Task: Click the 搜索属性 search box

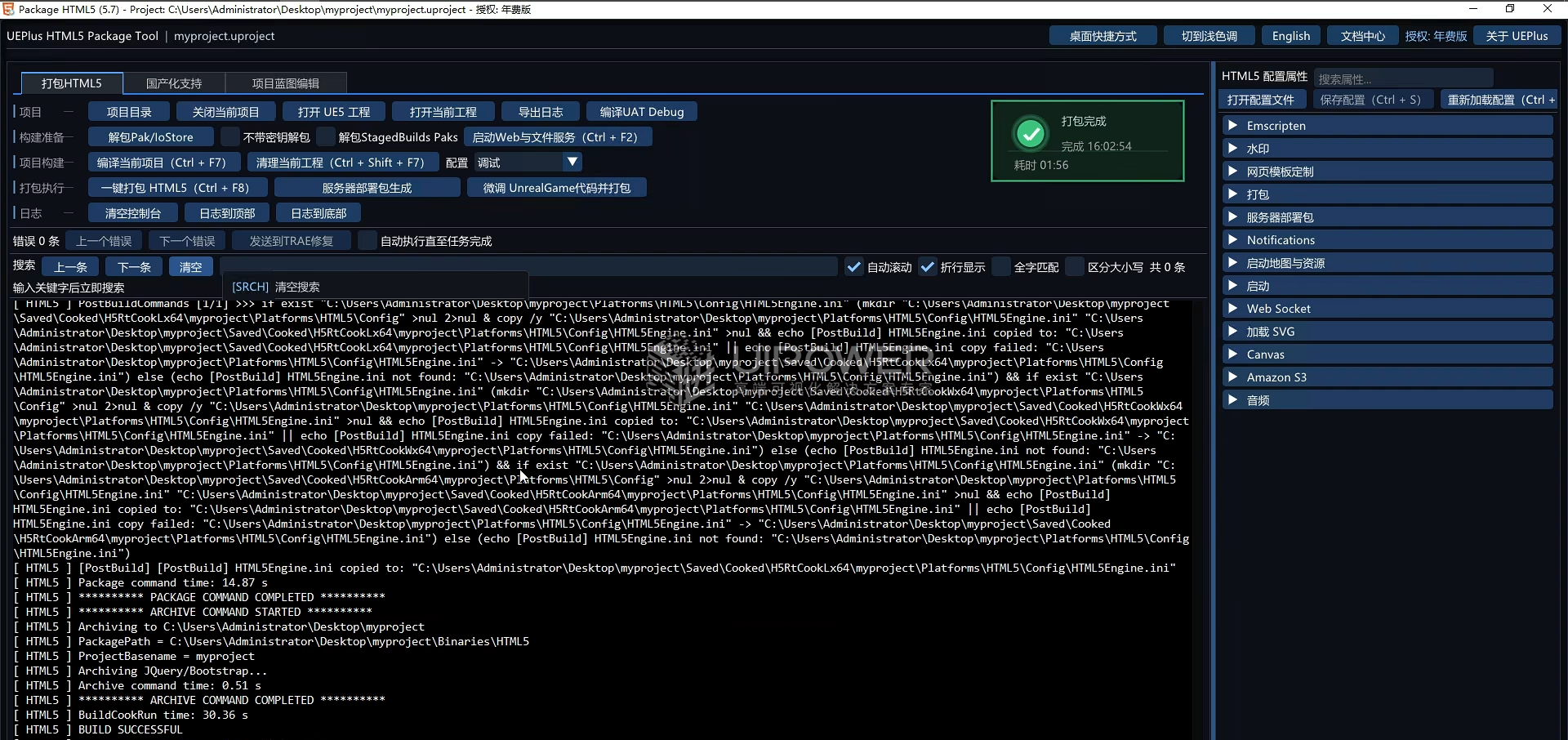Action: click(1403, 79)
